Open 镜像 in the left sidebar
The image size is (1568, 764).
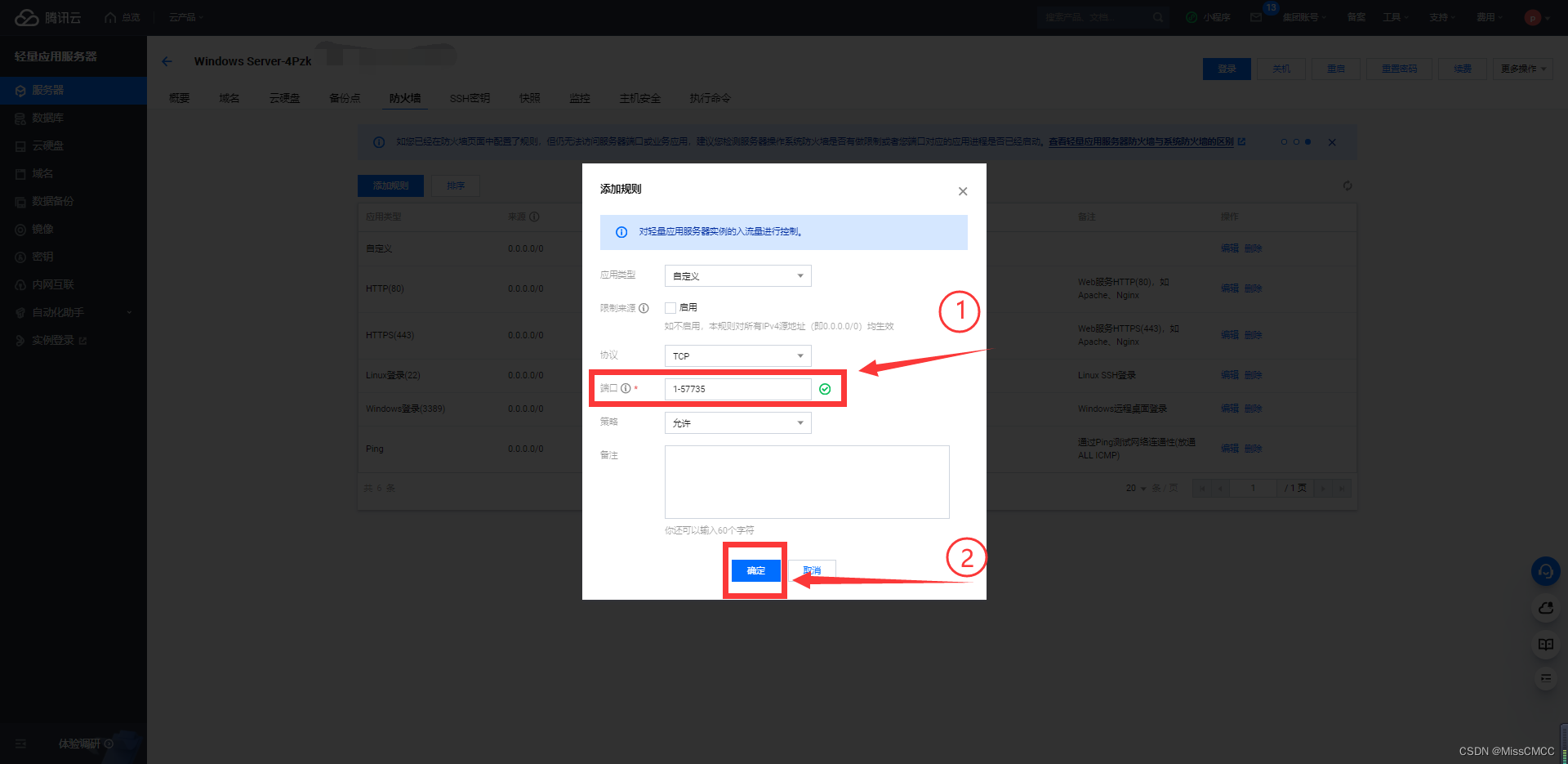point(73,229)
